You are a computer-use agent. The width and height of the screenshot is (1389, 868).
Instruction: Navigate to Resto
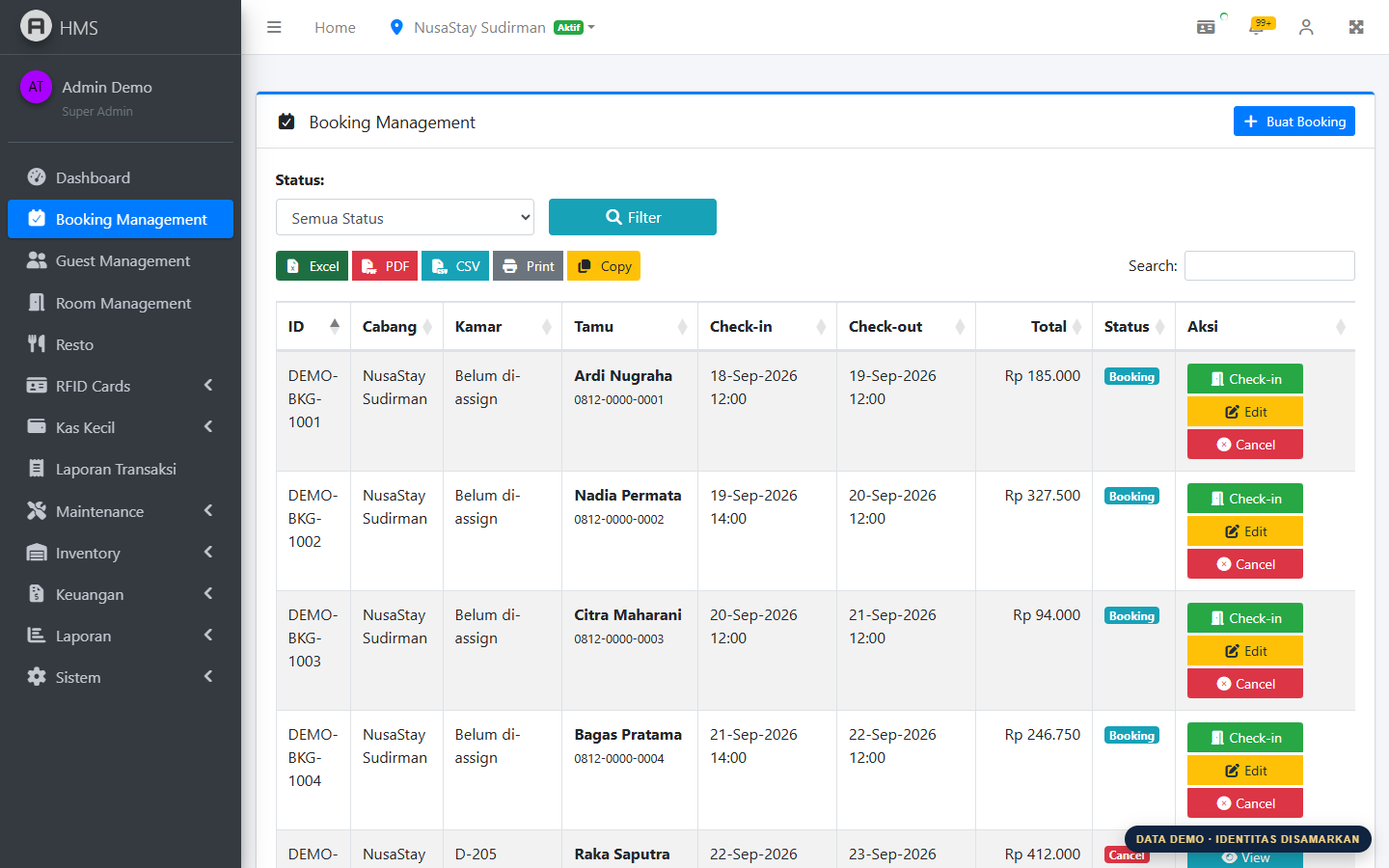click(x=121, y=344)
